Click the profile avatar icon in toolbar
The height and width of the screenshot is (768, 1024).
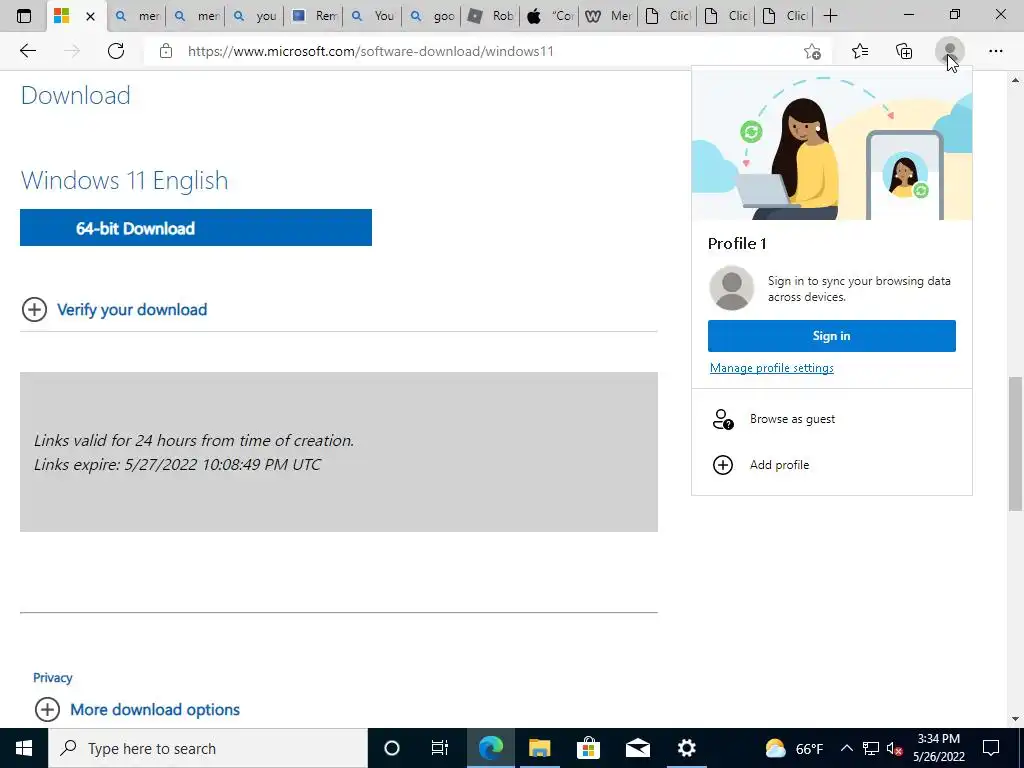[950, 51]
